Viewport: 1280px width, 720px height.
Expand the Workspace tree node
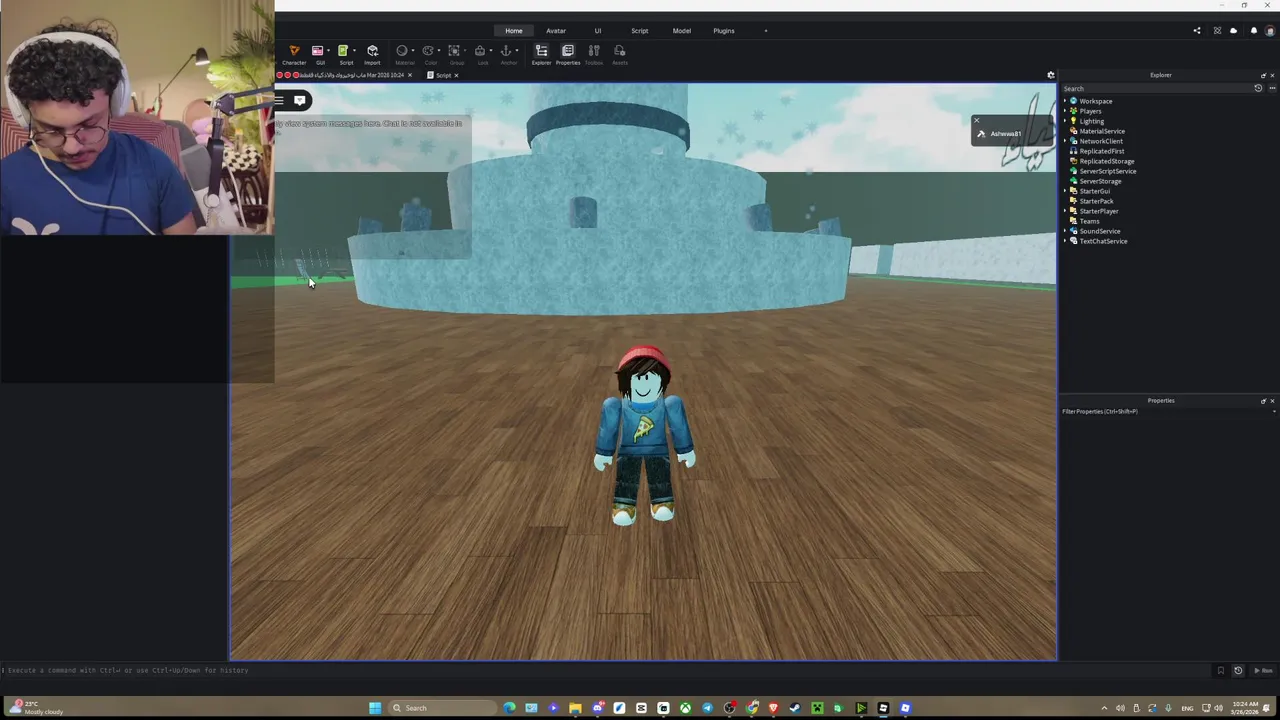click(1065, 101)
